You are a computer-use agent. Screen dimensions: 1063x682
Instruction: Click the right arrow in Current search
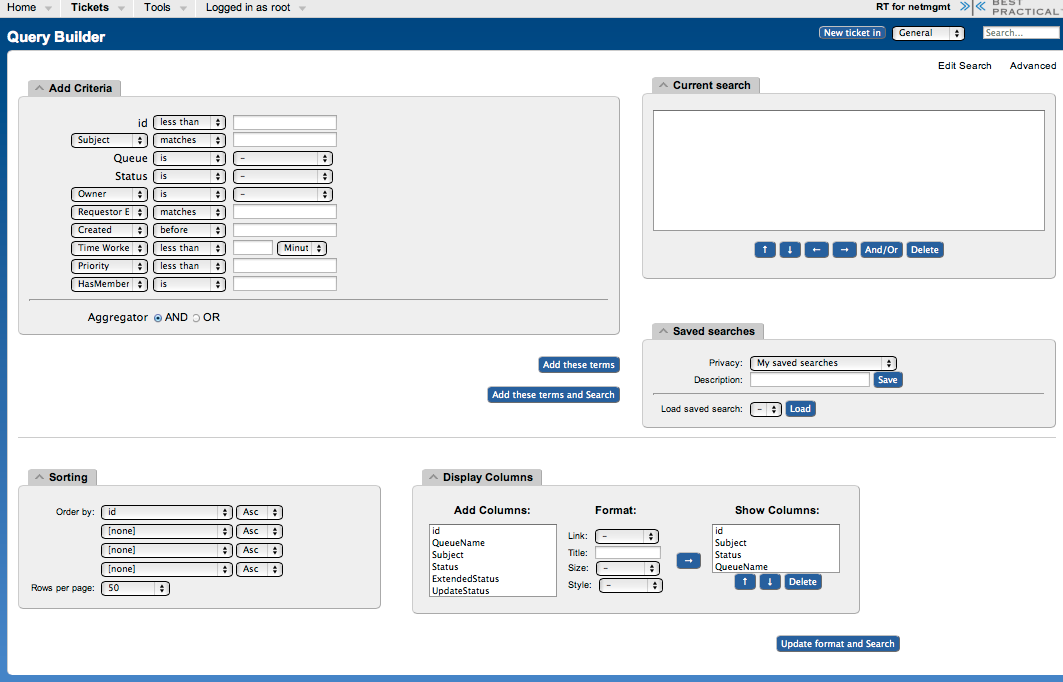844,250
